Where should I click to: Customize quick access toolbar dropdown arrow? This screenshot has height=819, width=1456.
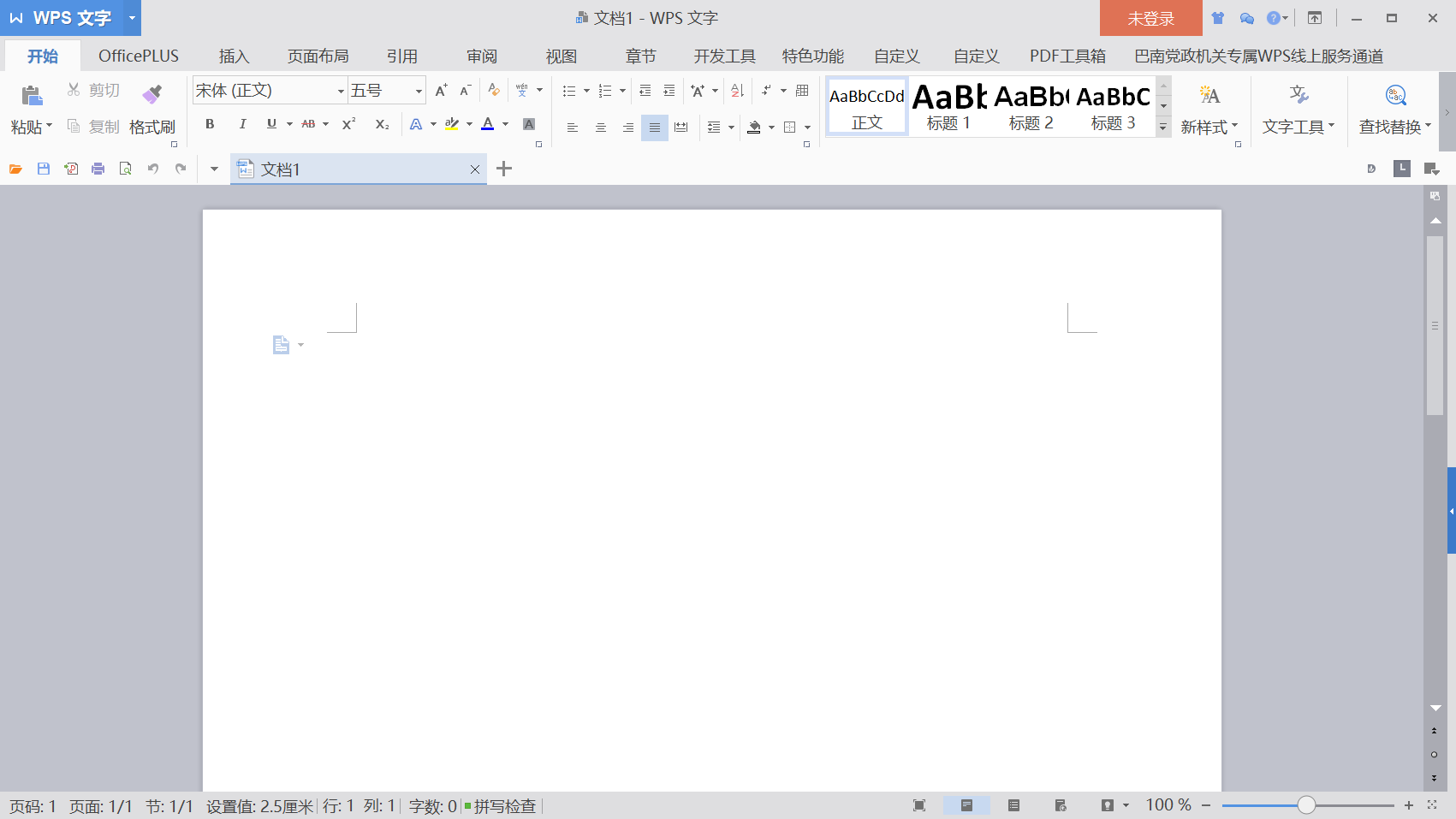pyautogui.click(x=214, y=169)
